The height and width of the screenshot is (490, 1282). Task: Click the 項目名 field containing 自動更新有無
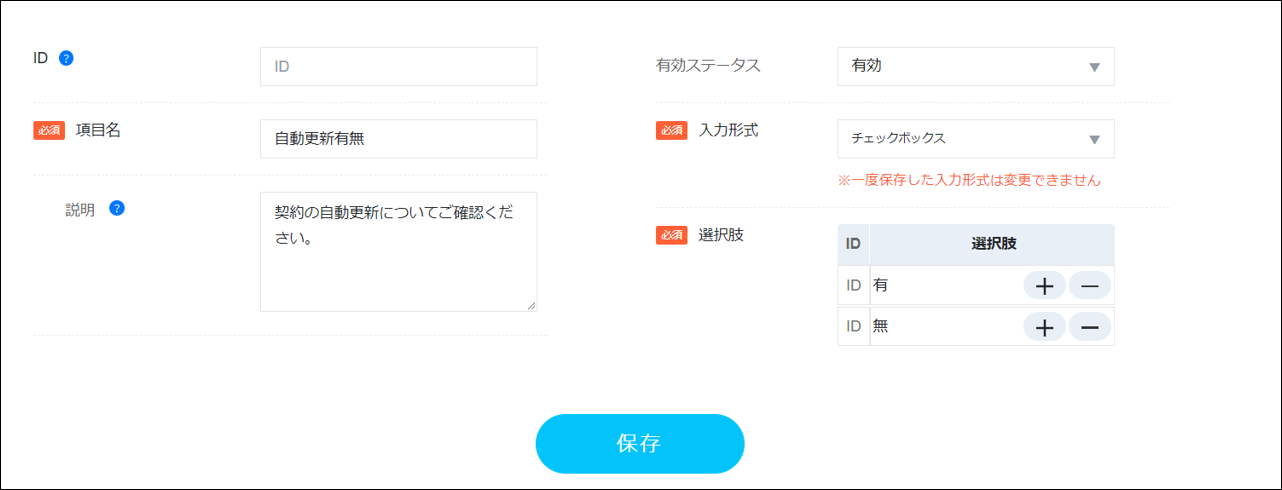point(398,139)
